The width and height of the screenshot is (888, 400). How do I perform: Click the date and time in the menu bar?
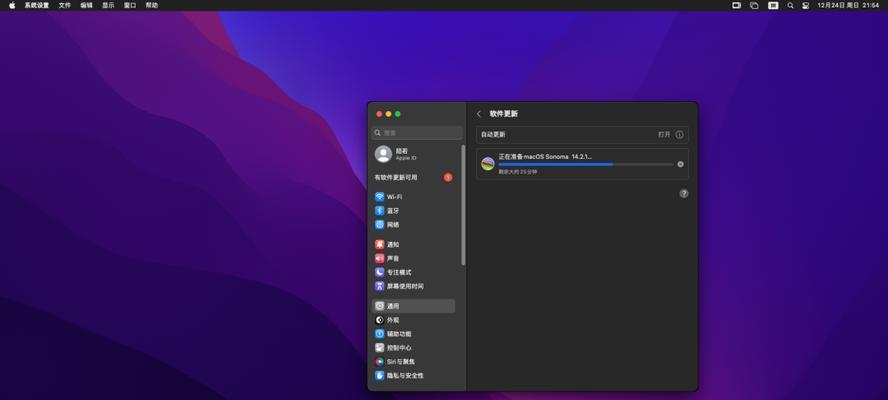tap(848, 5)
